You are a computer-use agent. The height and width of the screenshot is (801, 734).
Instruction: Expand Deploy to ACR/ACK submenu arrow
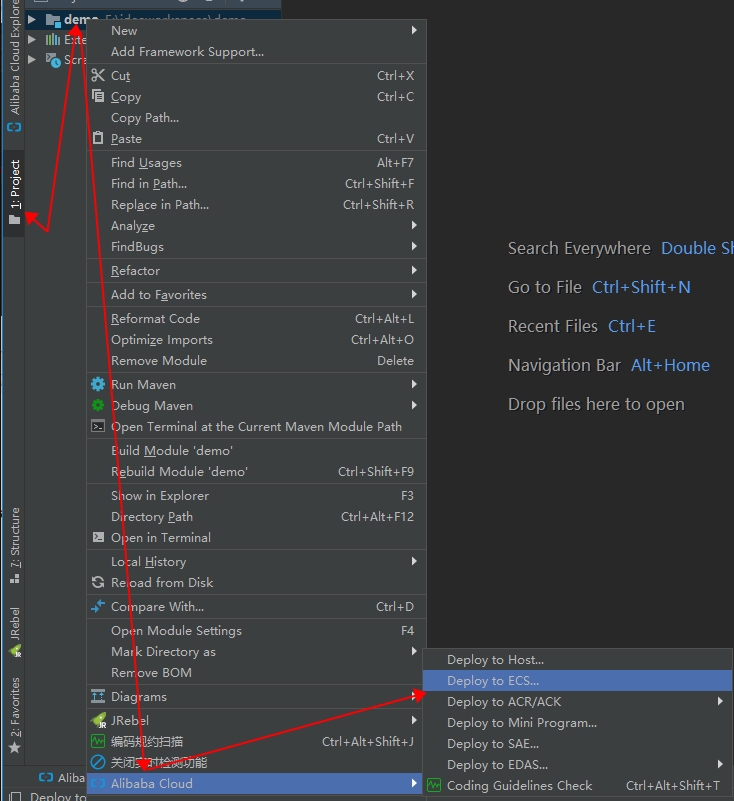click(720, 702)
